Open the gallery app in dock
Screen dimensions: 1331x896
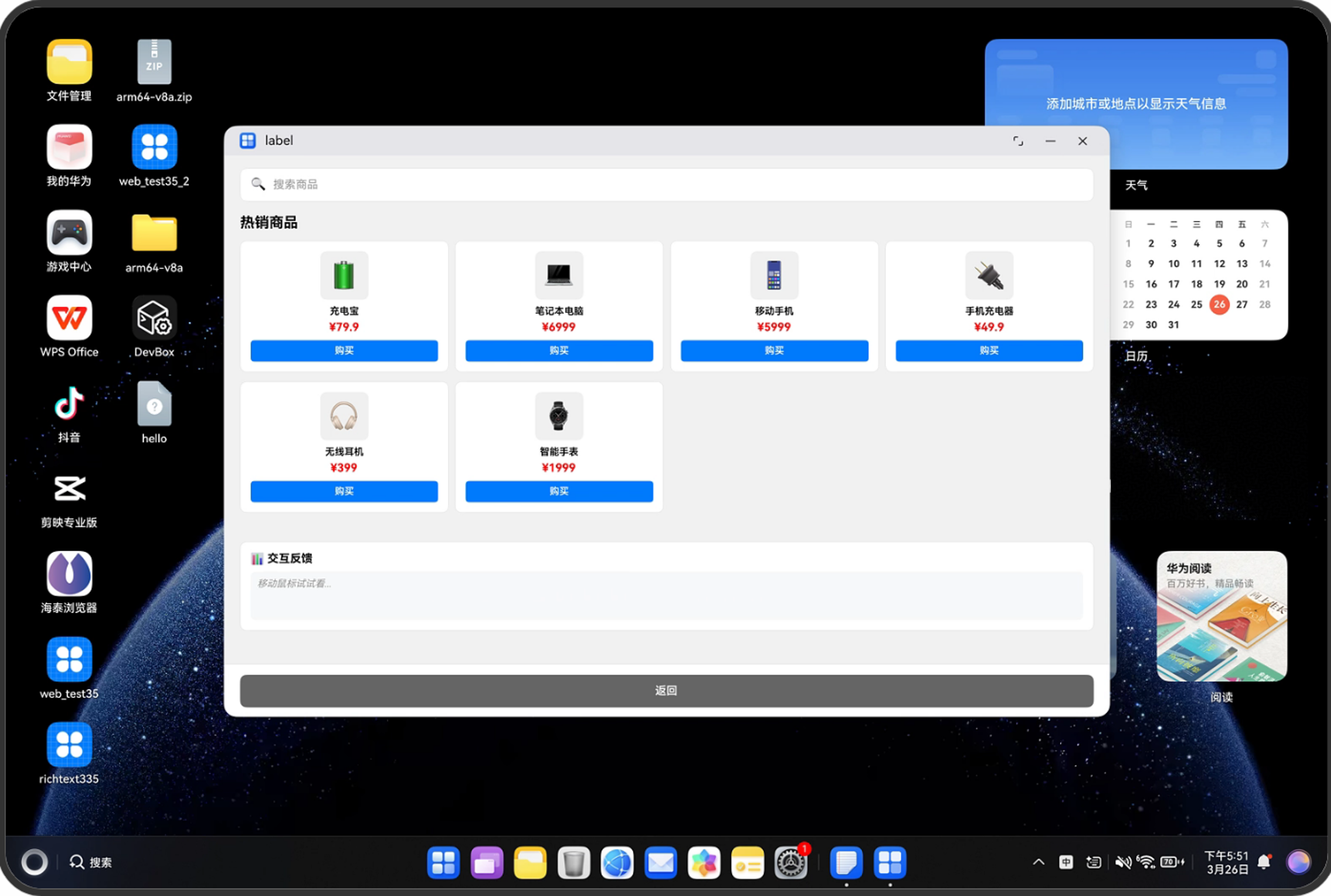pyautogui.click(x=704, y=862)
